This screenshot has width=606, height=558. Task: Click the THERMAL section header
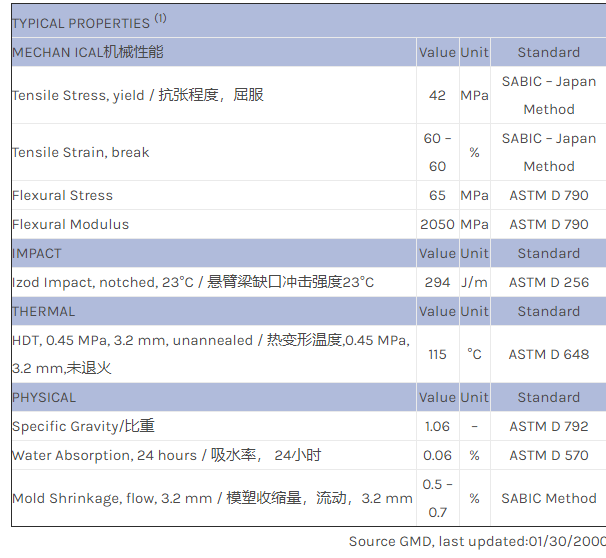44,311
